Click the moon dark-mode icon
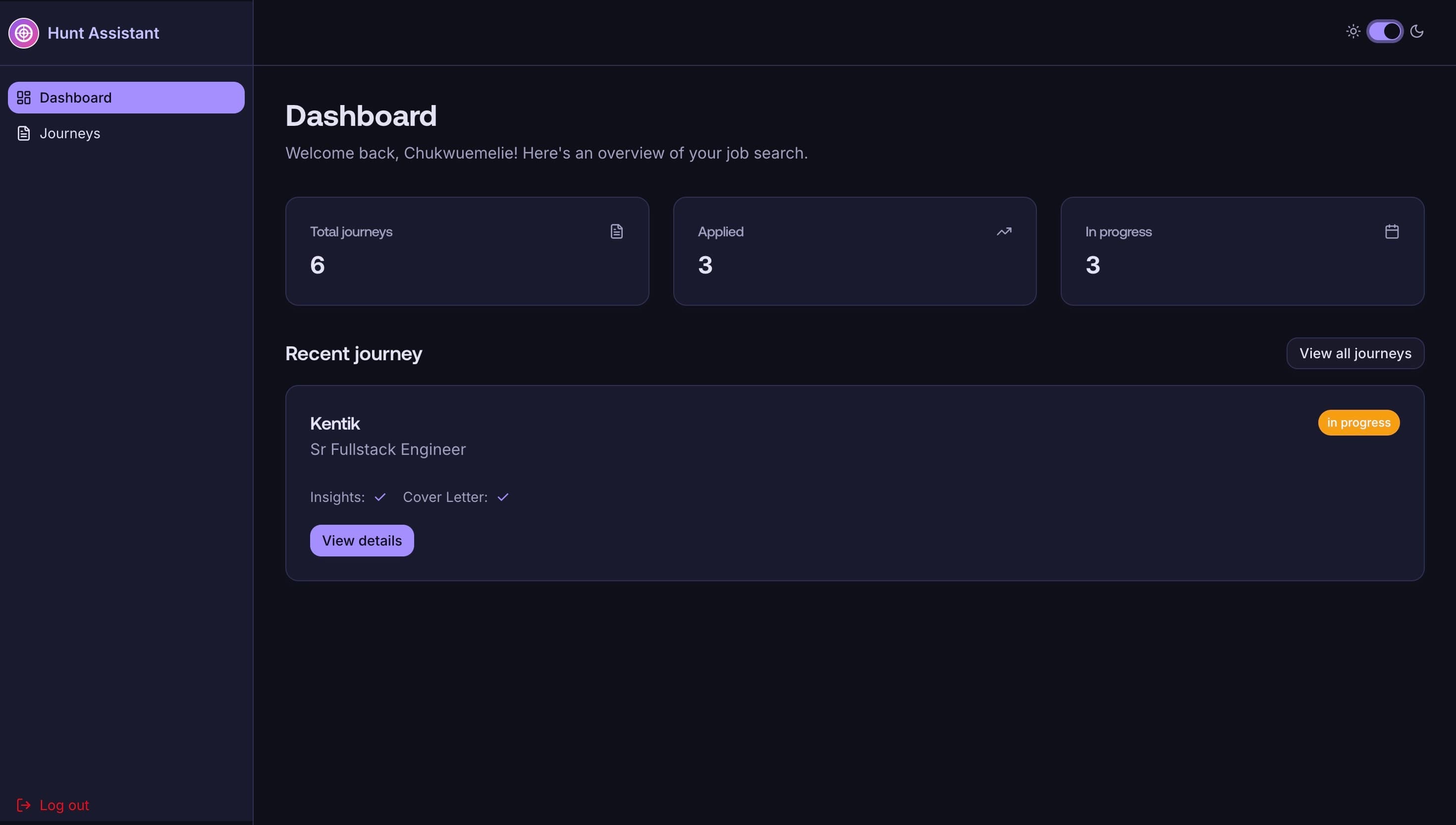The height and width of the screenshot is (825, 1456). pos(1417,31)
